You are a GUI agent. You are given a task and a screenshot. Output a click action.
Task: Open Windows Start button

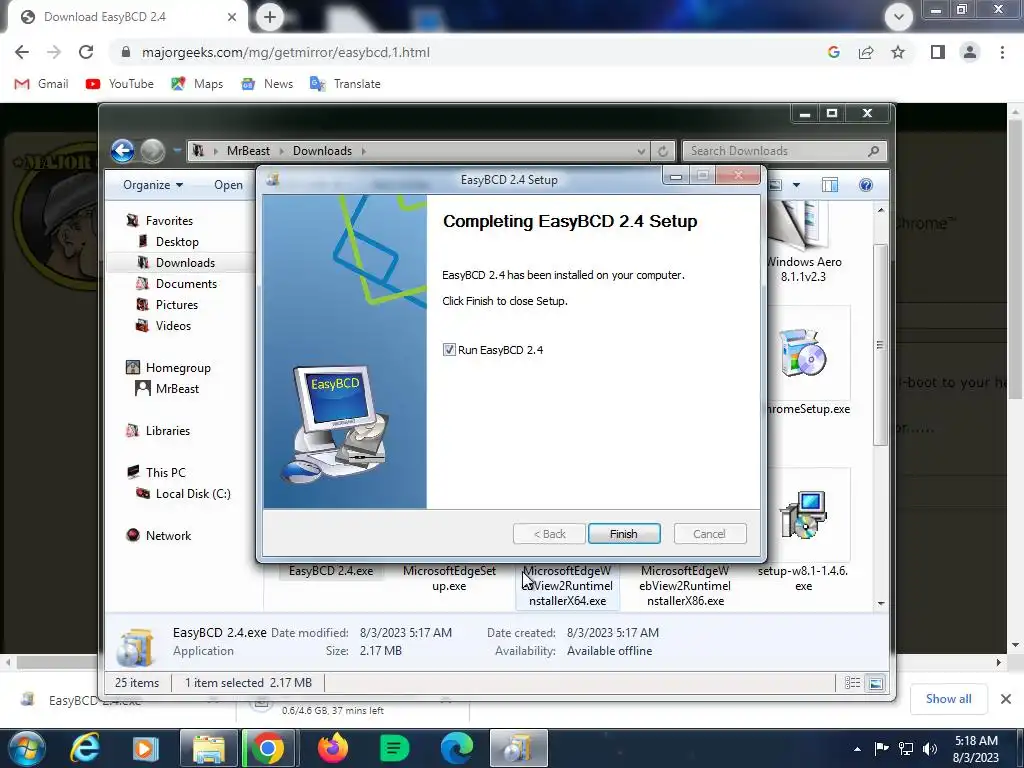point(26,748)
